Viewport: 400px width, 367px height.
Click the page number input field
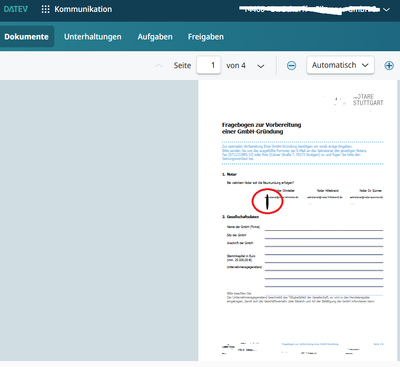tap(209, 65)
